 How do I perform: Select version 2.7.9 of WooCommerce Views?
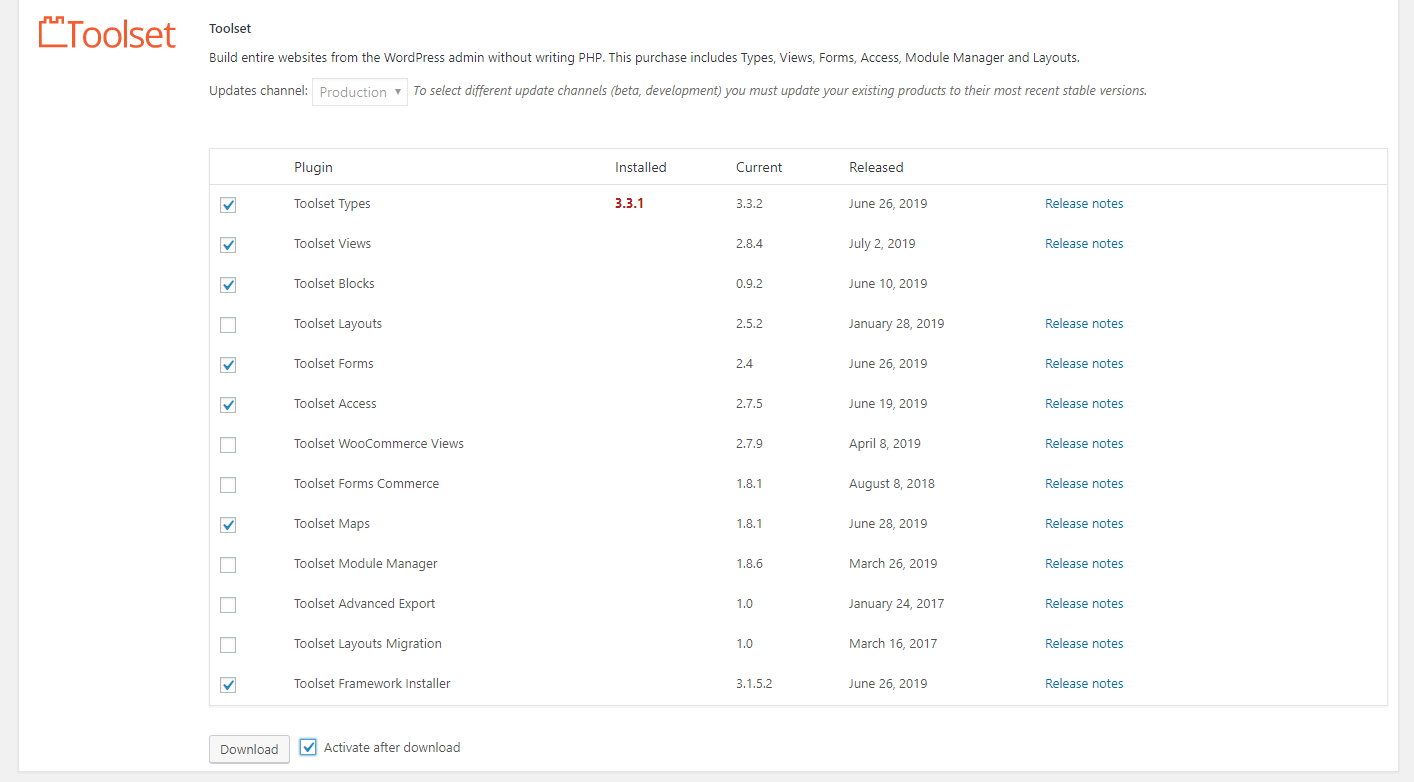point(750,444)
